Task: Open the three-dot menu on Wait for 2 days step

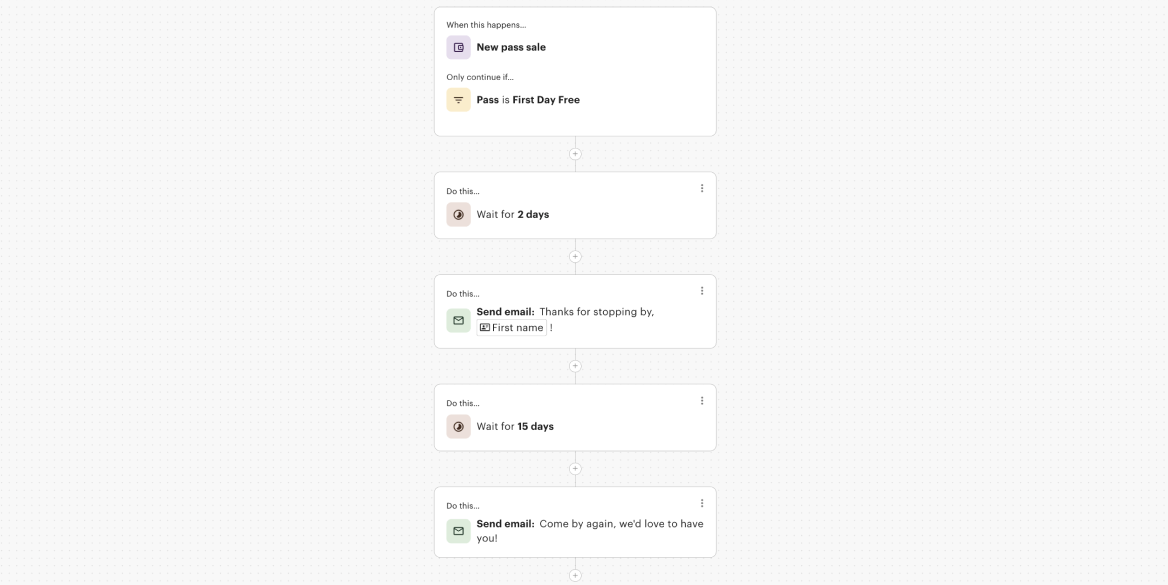Action: pos(702,189)
